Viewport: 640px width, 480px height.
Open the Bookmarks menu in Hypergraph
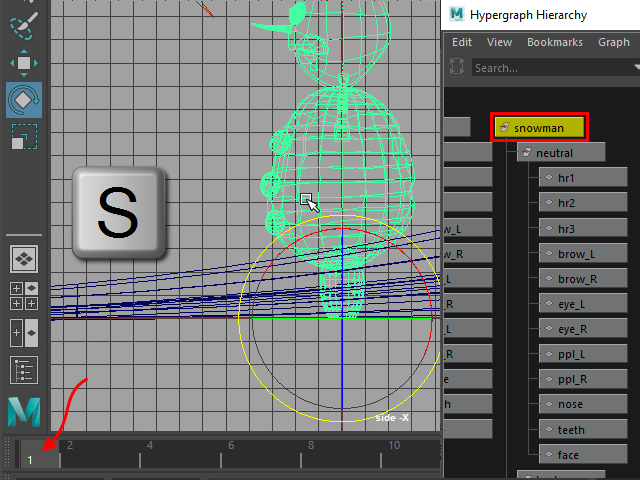click(x=554, y=42)
